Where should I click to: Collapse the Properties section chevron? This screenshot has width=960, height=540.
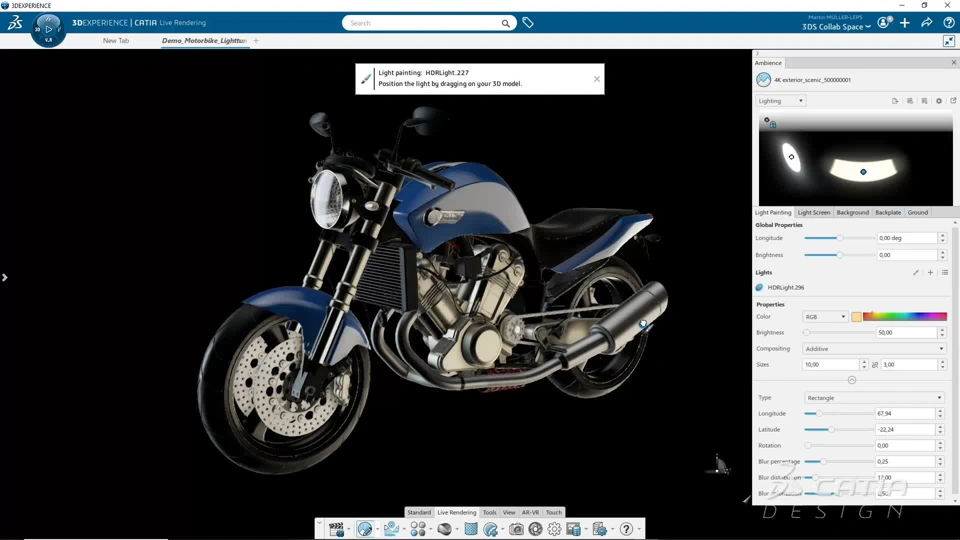(852, 380)
